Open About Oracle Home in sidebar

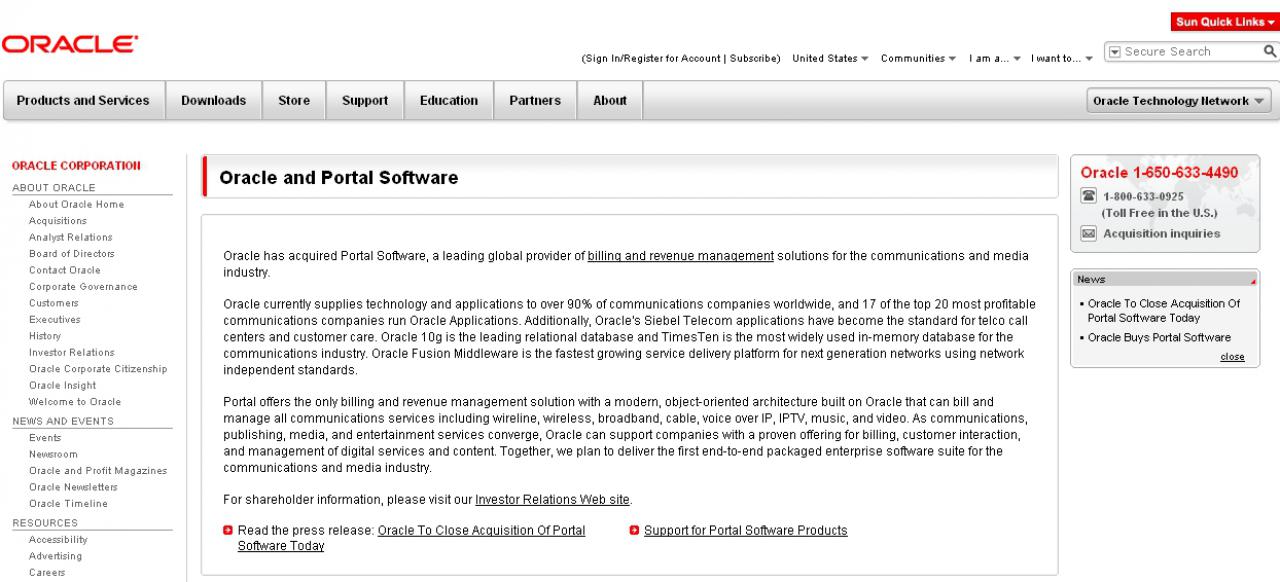(76, 204)
